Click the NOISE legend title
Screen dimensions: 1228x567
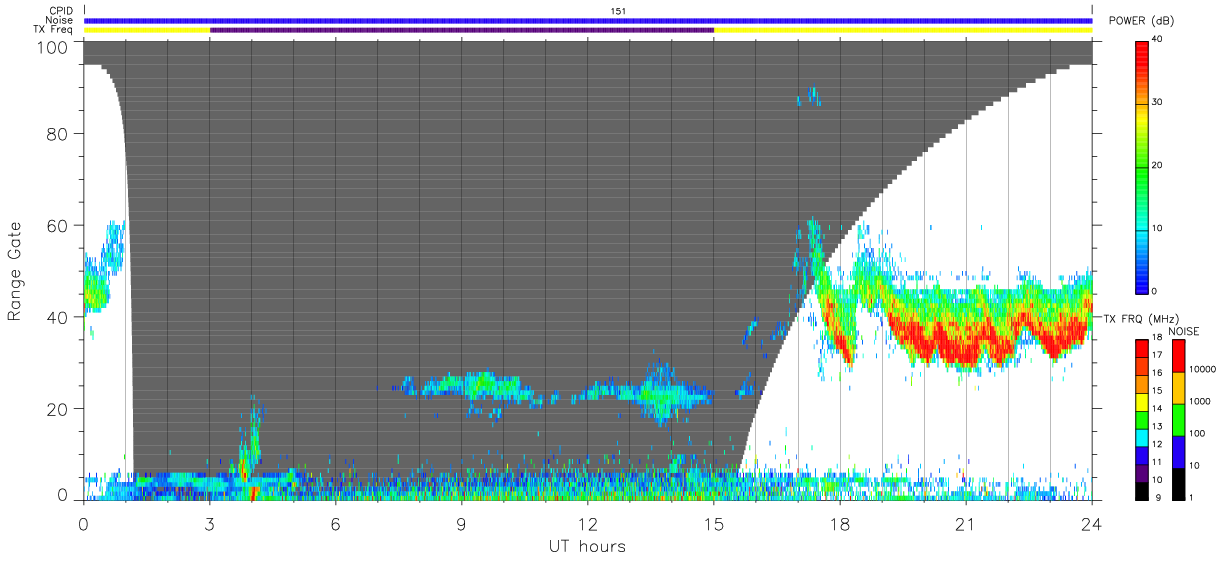point(1186,331)
